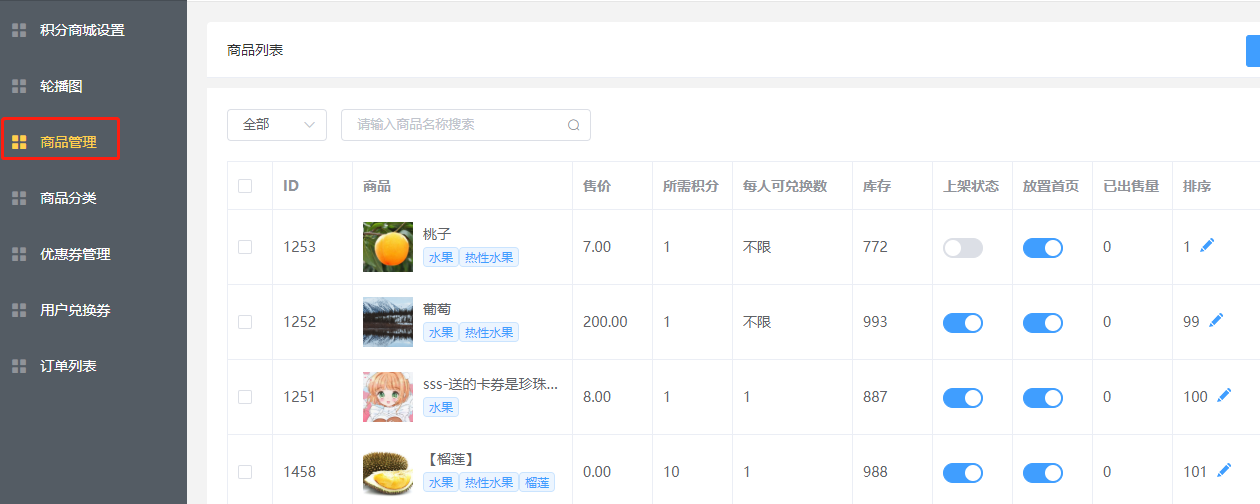Enable 上架状态 switch for 桃子
1260x504 pixels.
click(x=962, y=248)
